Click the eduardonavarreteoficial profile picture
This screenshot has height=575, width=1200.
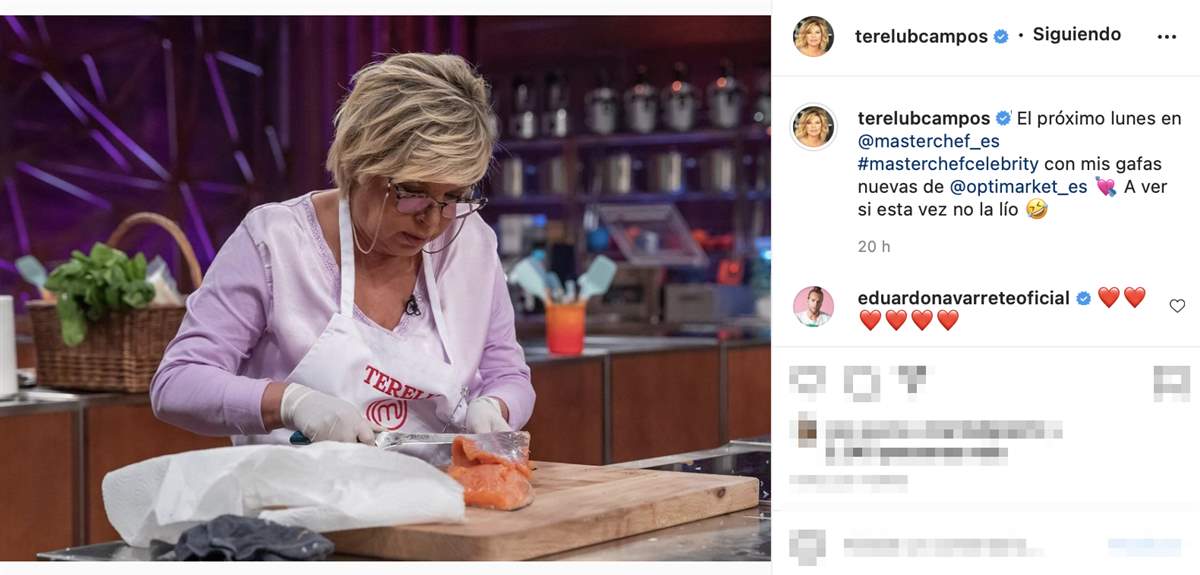[813, 306]
